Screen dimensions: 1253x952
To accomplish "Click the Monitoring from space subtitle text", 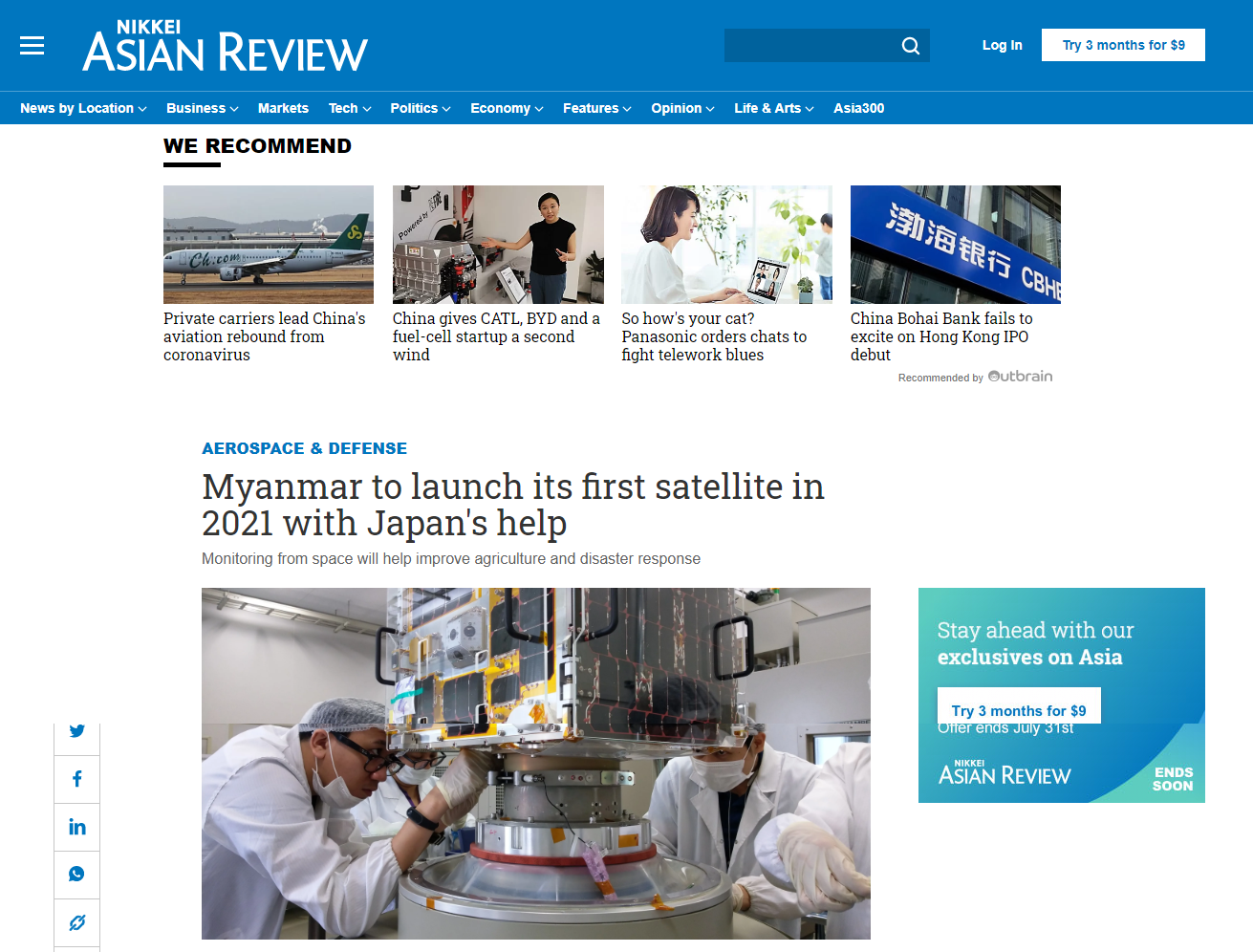I will [451, 558].
